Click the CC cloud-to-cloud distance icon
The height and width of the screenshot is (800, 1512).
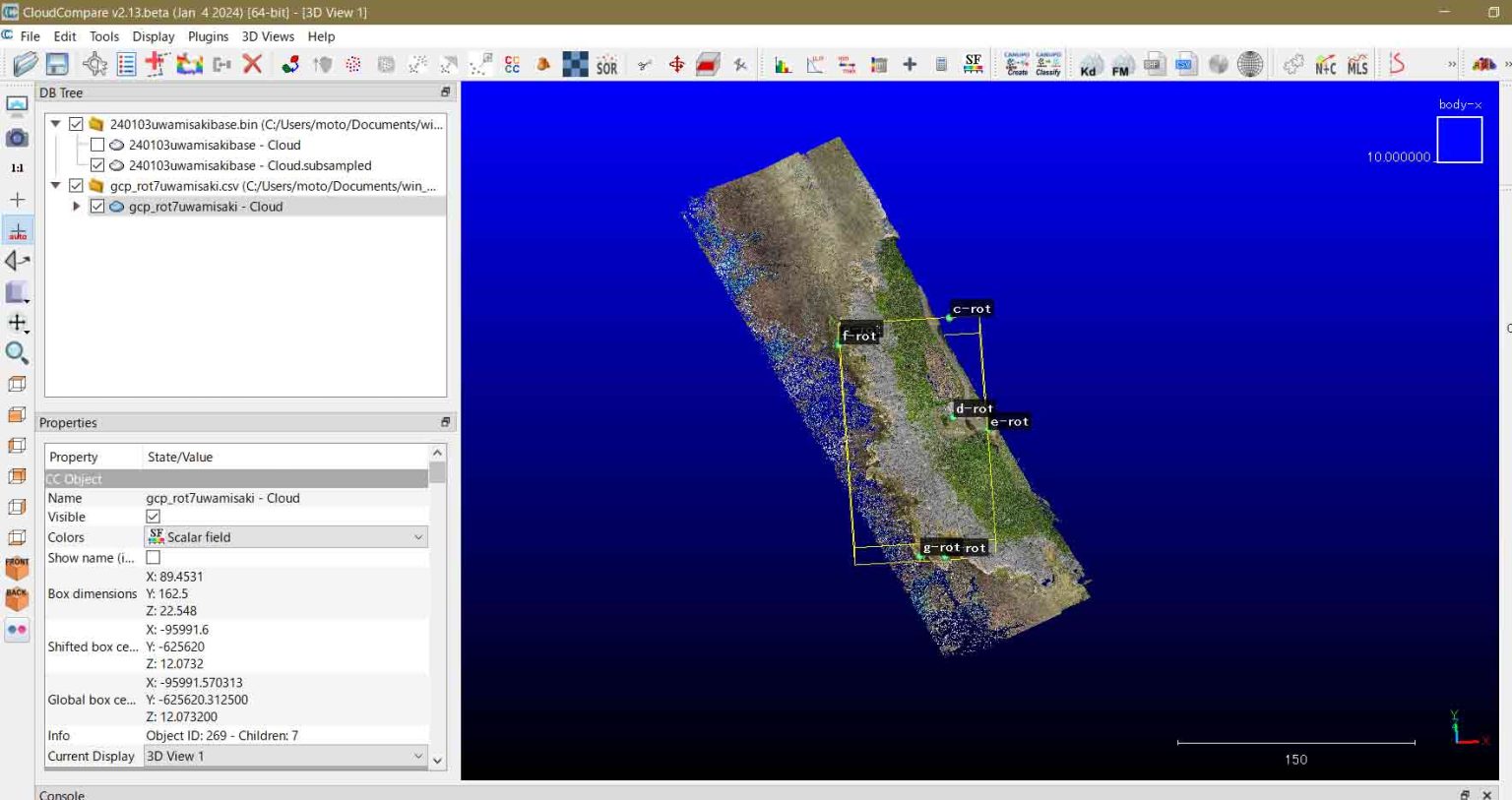512,65
